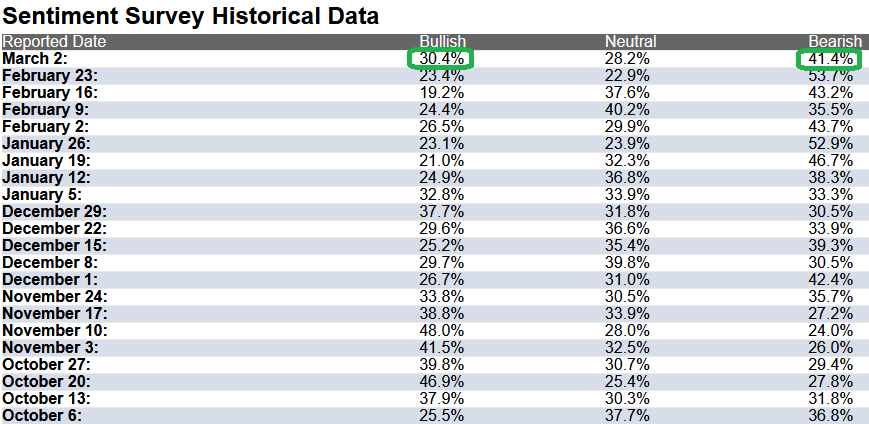The image size is (869, 424).
Task: Select the February 23 row label
Action: (x=50, y=76)
